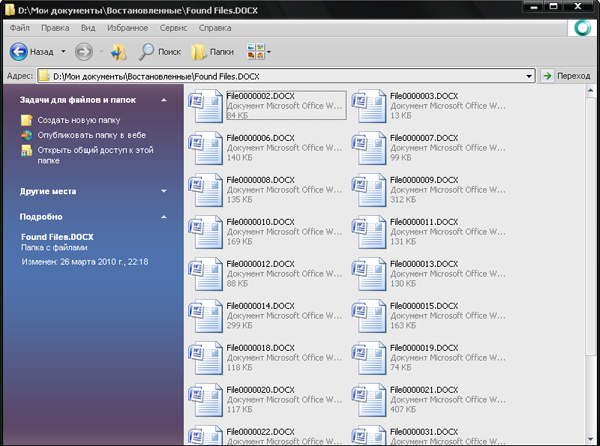600x446 pixels.
Task: Open the Правка menu
Action: 55,28
